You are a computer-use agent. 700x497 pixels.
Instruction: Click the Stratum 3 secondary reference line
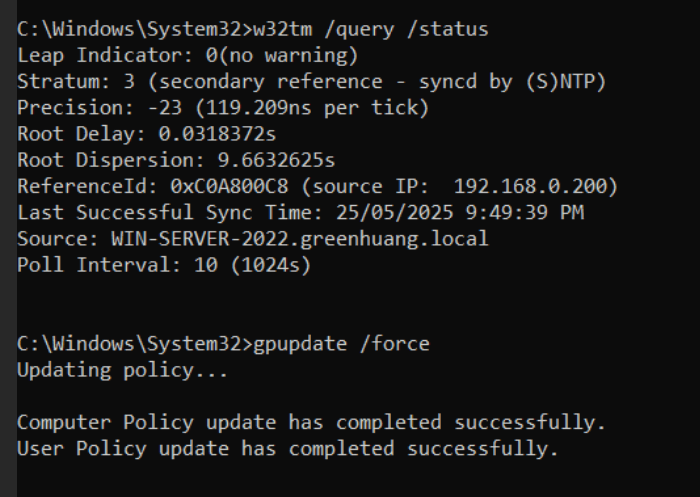tap(312, 82)
